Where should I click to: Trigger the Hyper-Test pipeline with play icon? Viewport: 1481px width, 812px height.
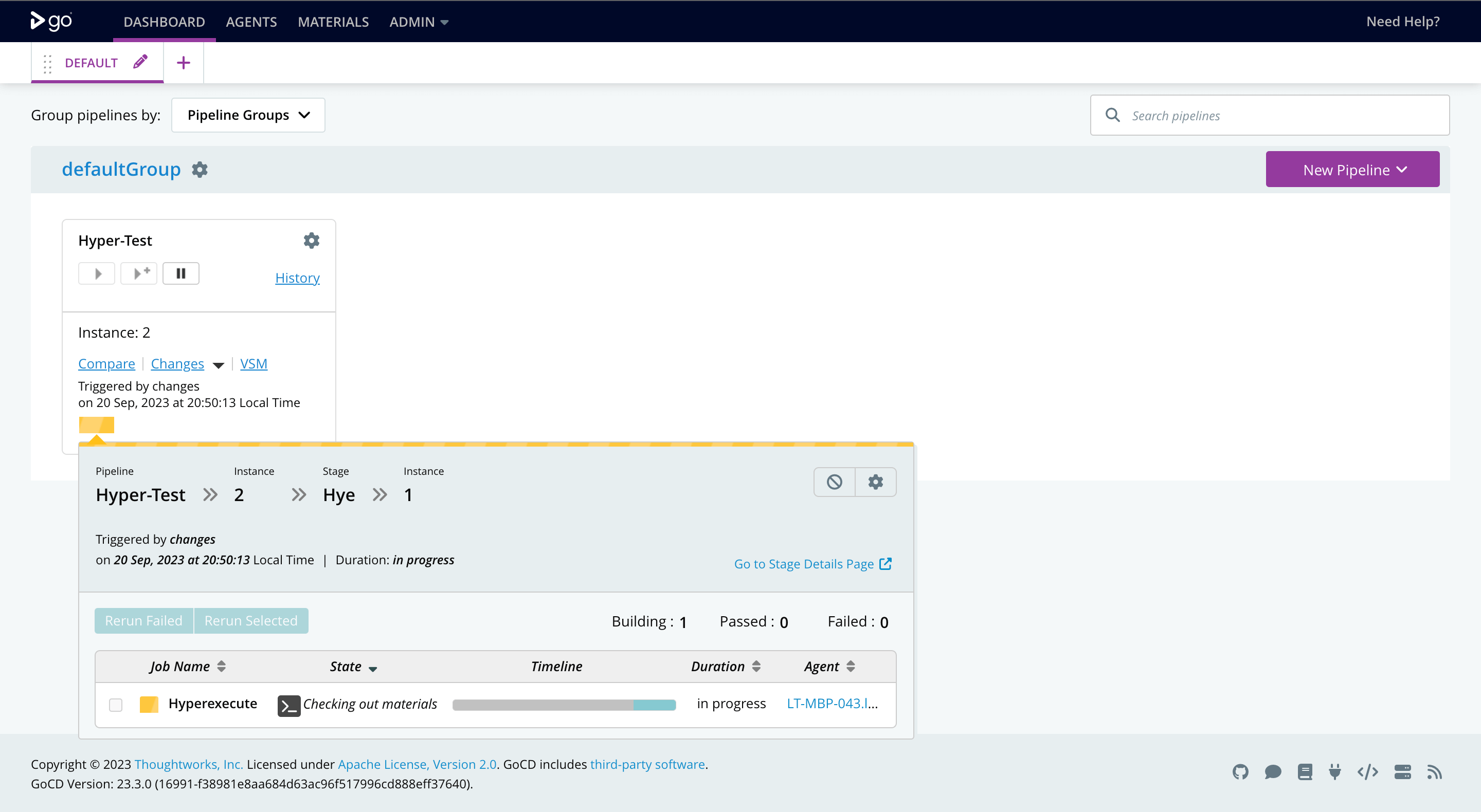click(x=97, y=273)
